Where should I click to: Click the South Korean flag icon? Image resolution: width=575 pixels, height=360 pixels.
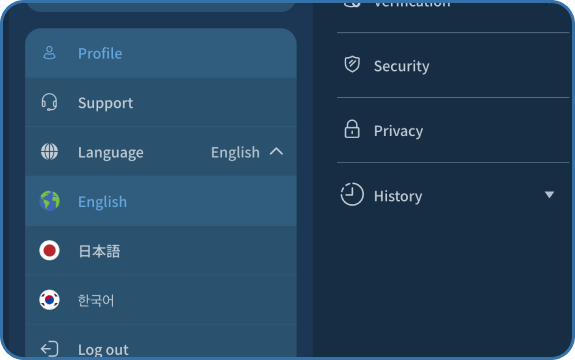pos(50,300)
